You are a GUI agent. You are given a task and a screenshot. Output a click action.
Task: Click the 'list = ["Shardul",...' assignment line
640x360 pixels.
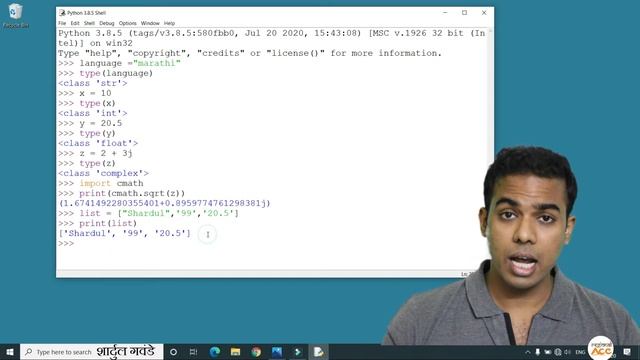coord(159,213)
